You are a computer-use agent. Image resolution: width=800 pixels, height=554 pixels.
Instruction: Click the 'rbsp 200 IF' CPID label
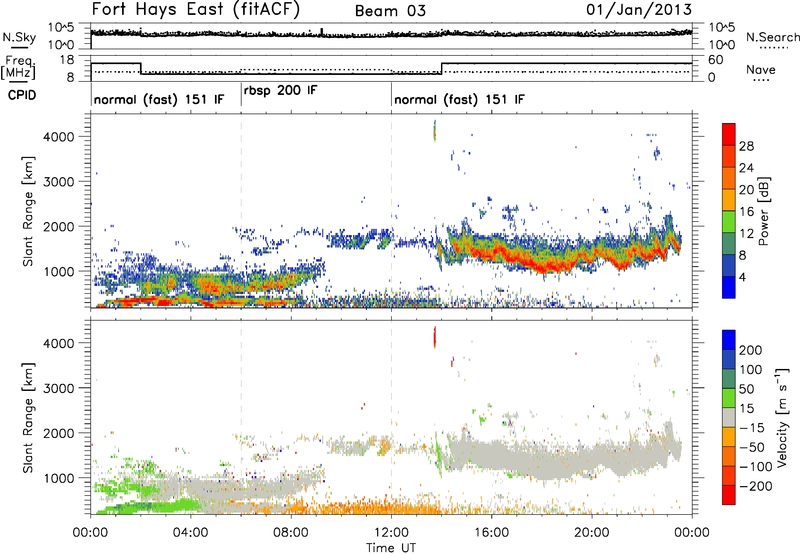[x=281, y=91]
